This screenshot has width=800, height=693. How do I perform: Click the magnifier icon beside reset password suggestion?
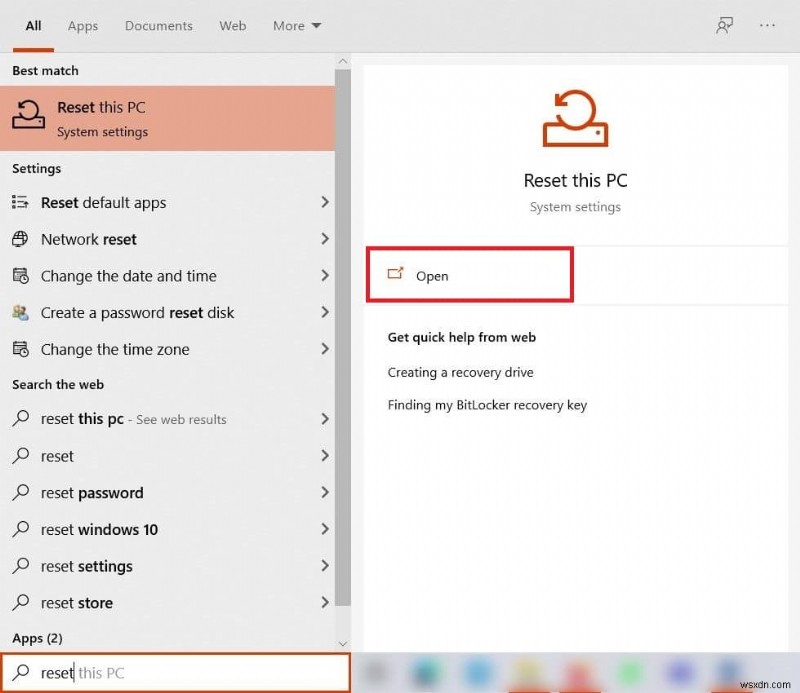[22, 493]
